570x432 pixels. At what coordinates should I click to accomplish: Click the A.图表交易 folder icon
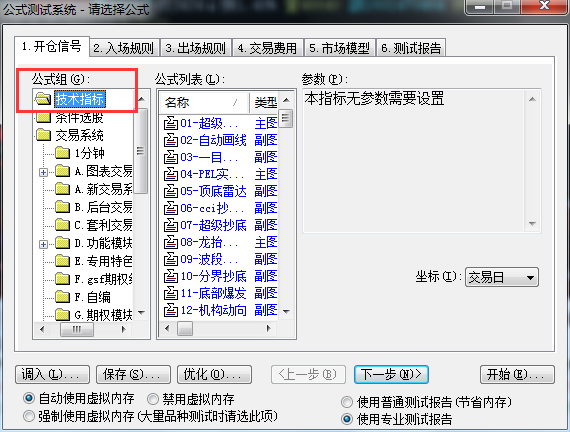coord(63,171)
